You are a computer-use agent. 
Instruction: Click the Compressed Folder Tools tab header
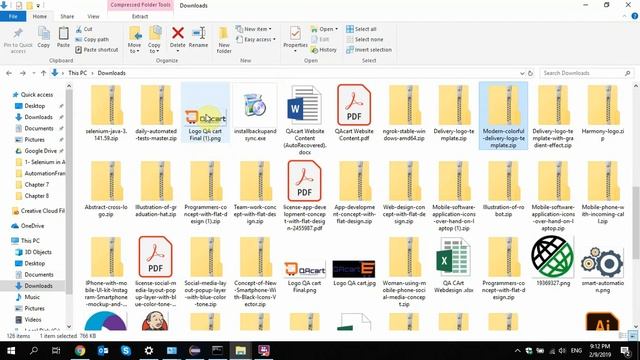click(140, 5)
